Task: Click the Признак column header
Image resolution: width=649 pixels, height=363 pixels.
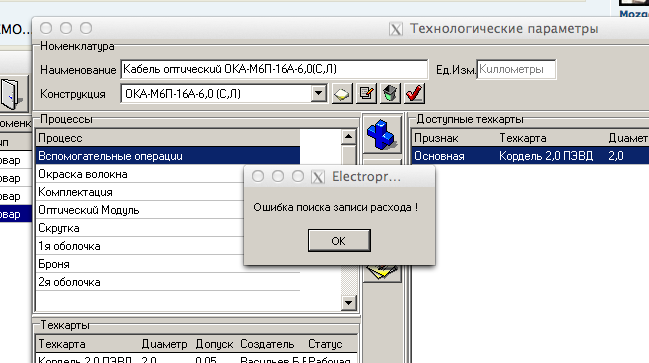Action: pos(436,138)
